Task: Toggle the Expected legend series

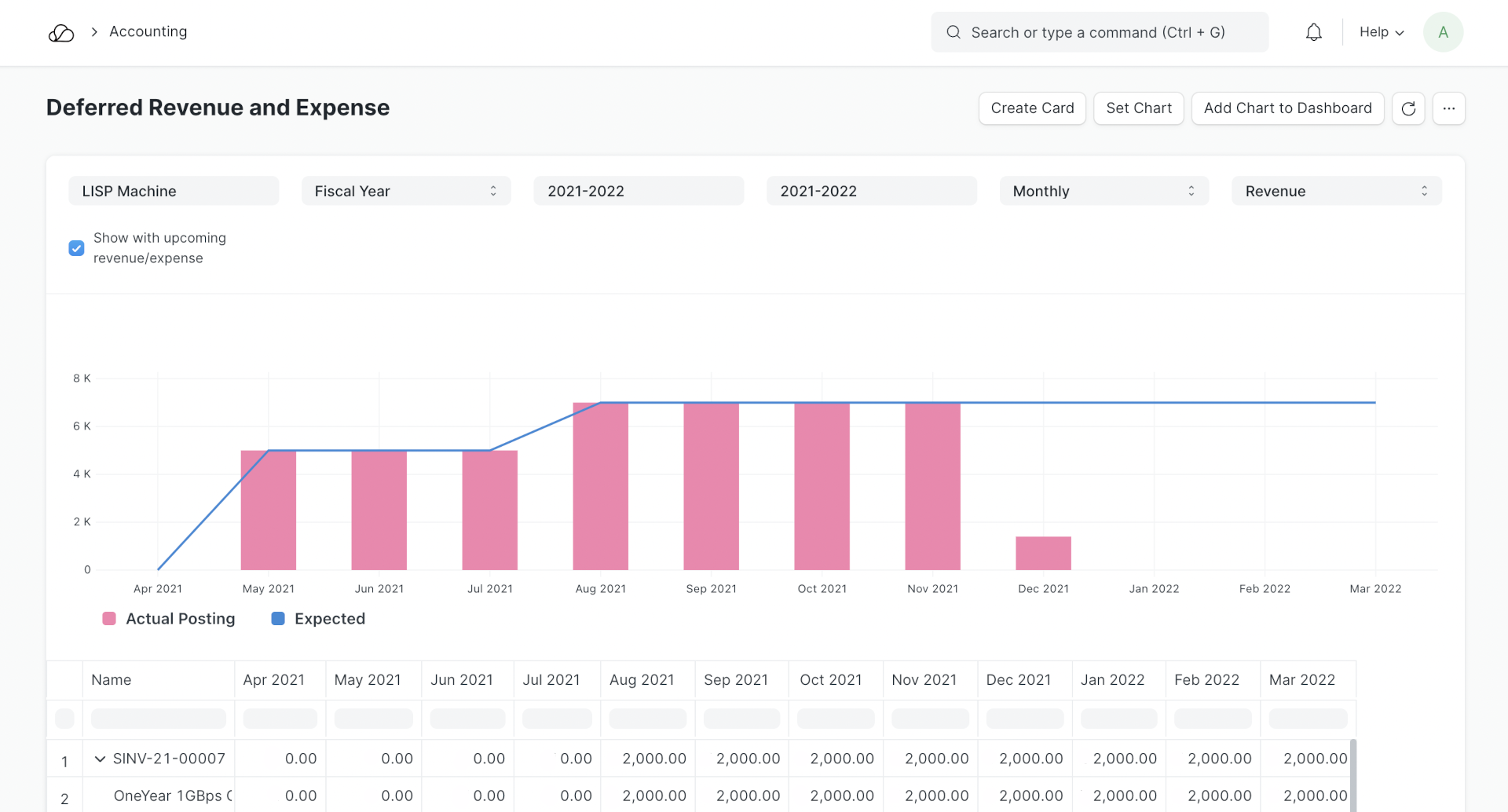Action: (x=319, y=619)
